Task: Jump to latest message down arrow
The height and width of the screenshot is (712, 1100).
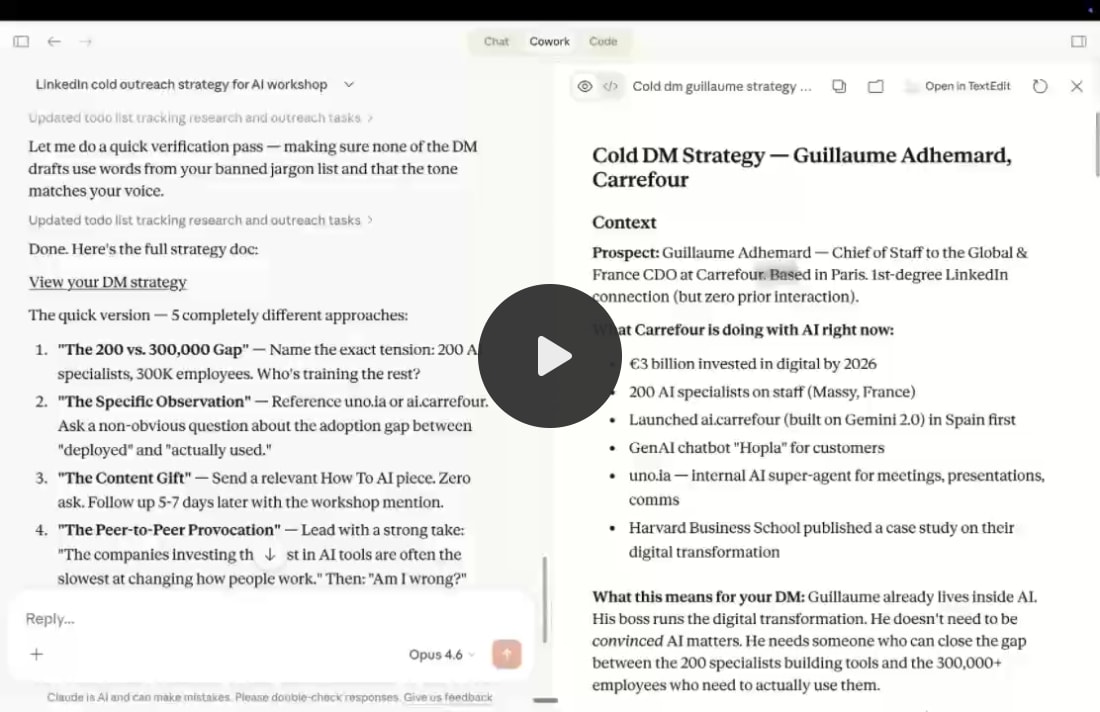Action: point(270,555)
